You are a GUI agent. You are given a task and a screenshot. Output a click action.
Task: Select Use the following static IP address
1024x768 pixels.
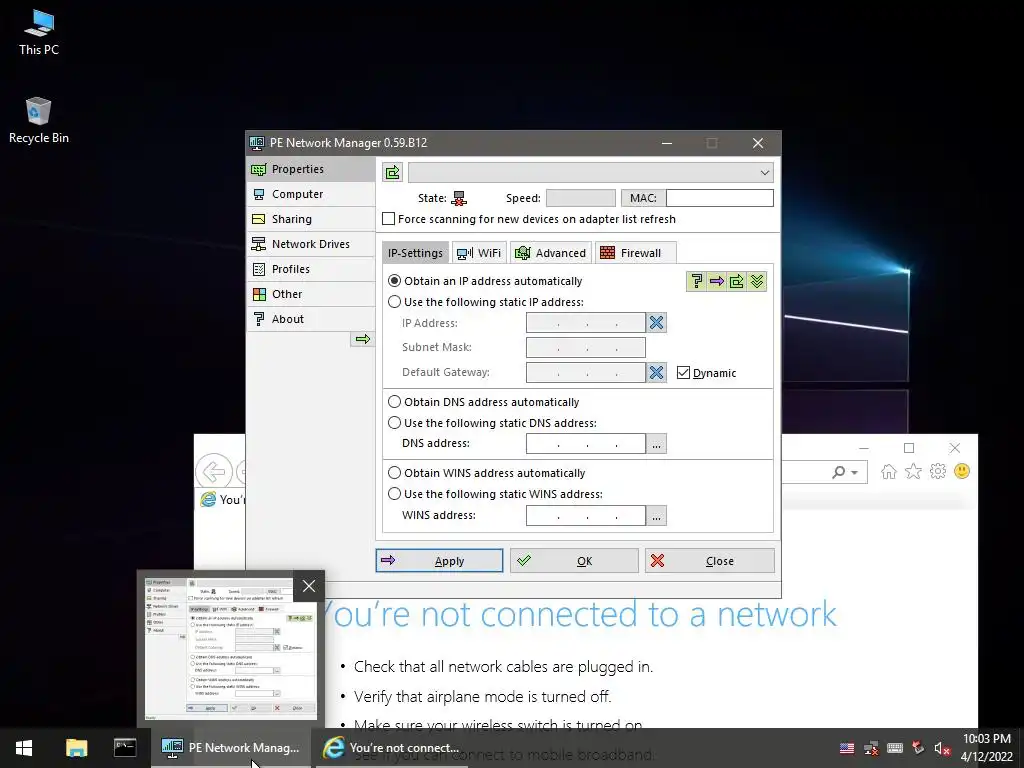(x=394, y=302)
